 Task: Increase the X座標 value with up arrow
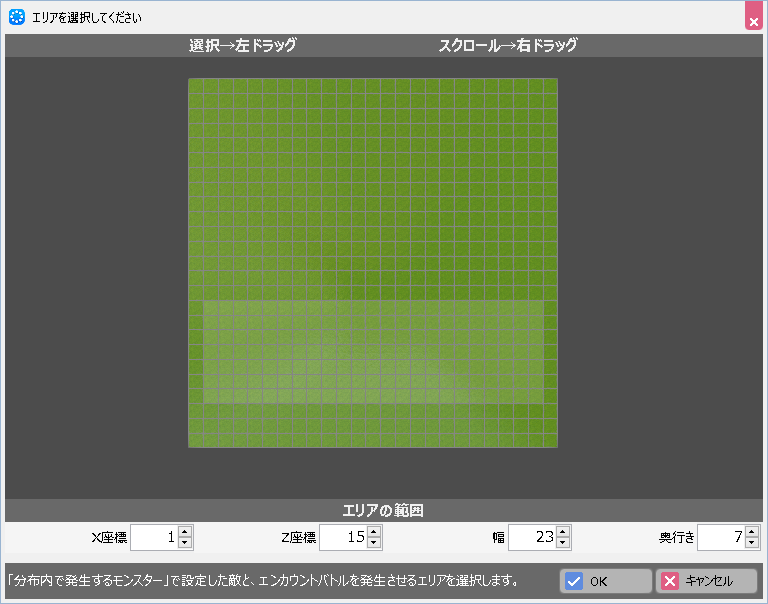[185, 532]
